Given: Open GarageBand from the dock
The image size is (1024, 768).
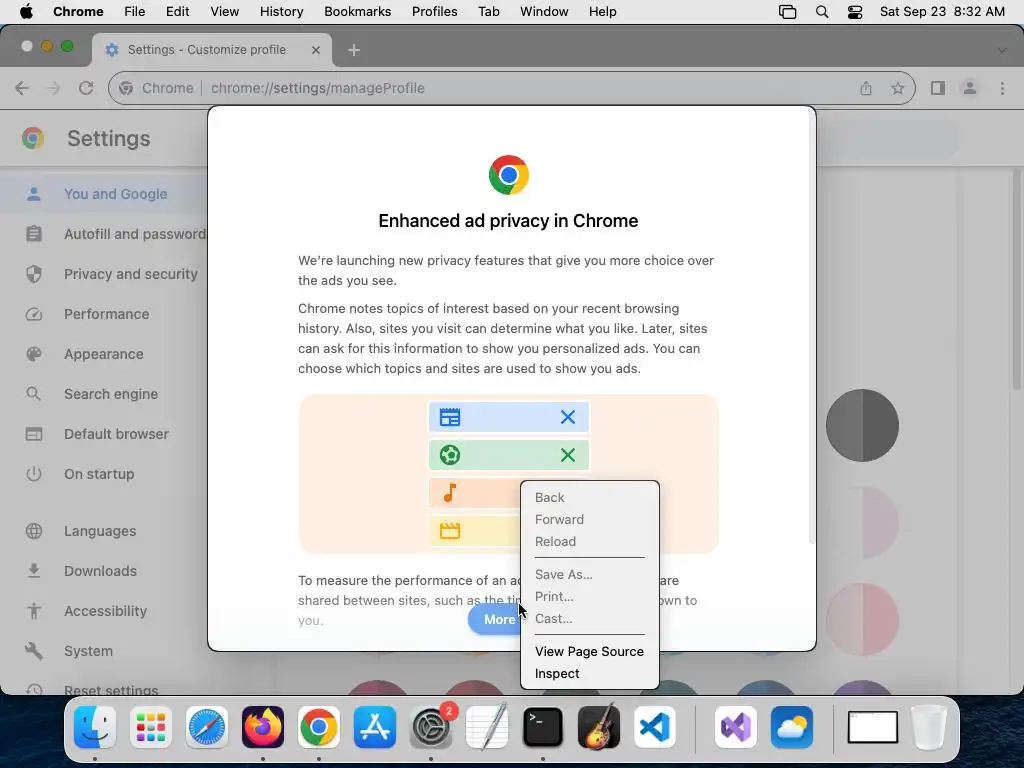Looking at the screenshot, I should pos(599,727).
